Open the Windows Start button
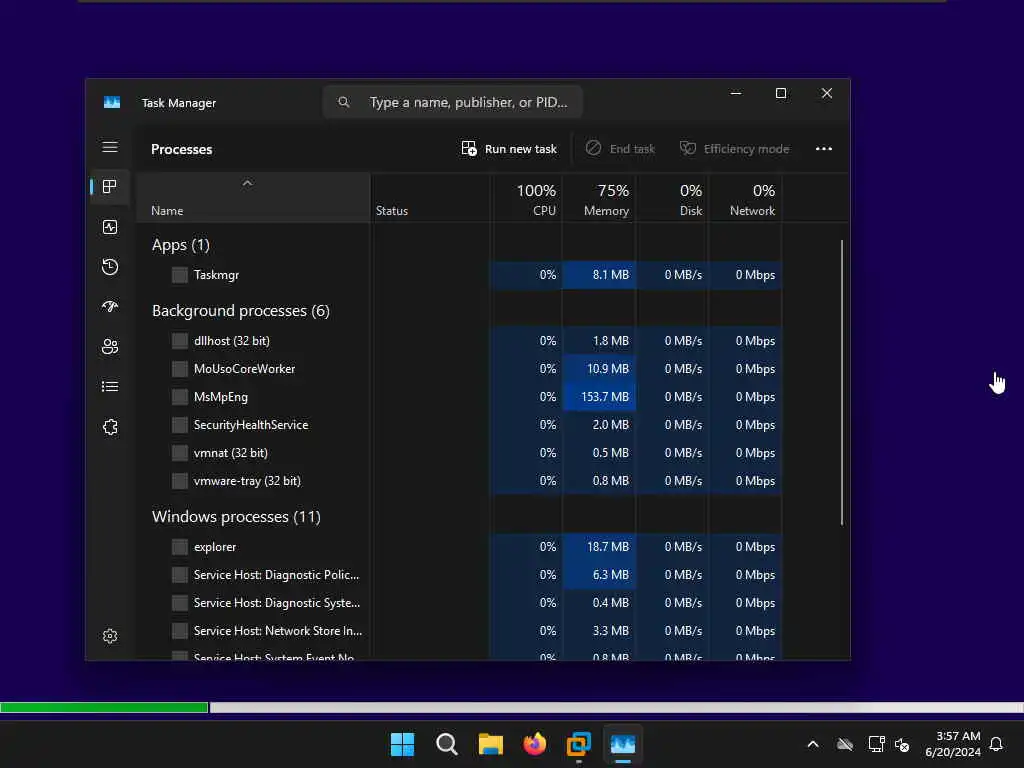1024x768 pixels. (x=402, y=744)
